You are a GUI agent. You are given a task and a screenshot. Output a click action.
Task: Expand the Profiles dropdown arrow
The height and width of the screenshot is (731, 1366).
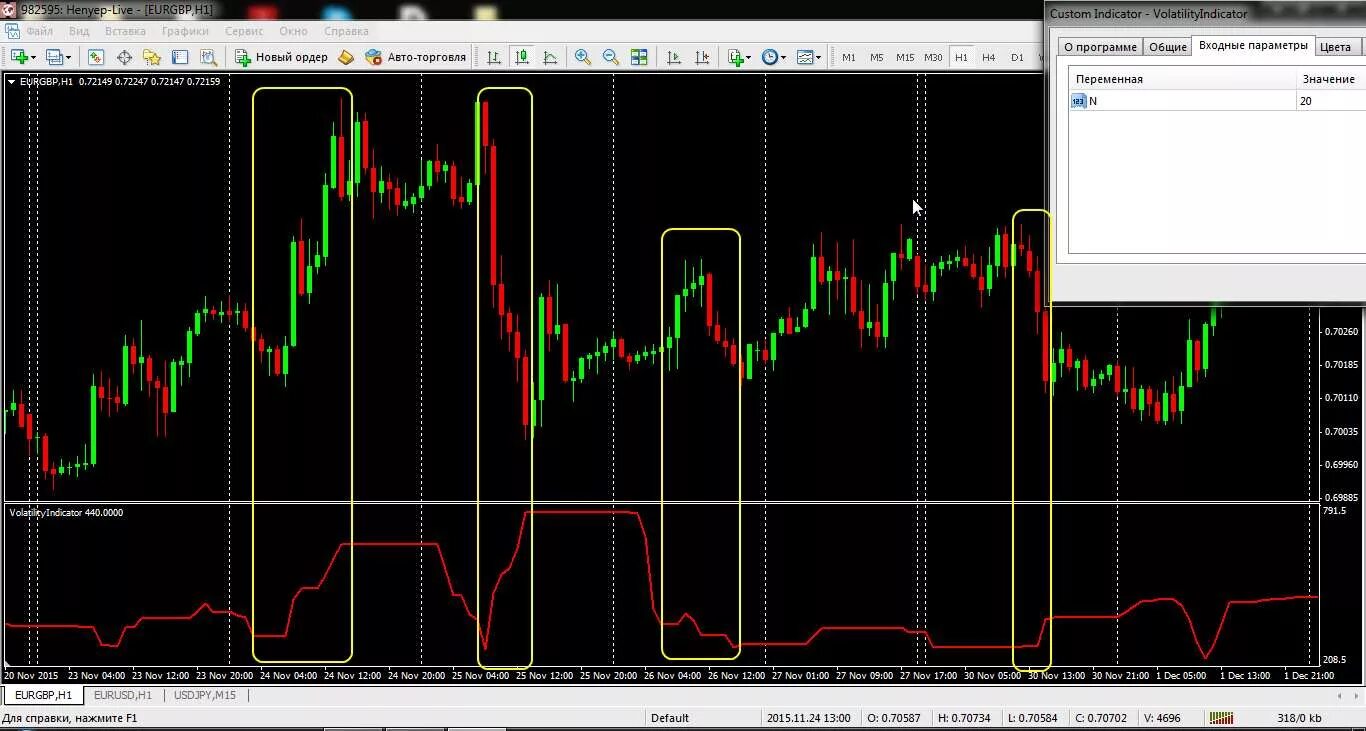69,58
